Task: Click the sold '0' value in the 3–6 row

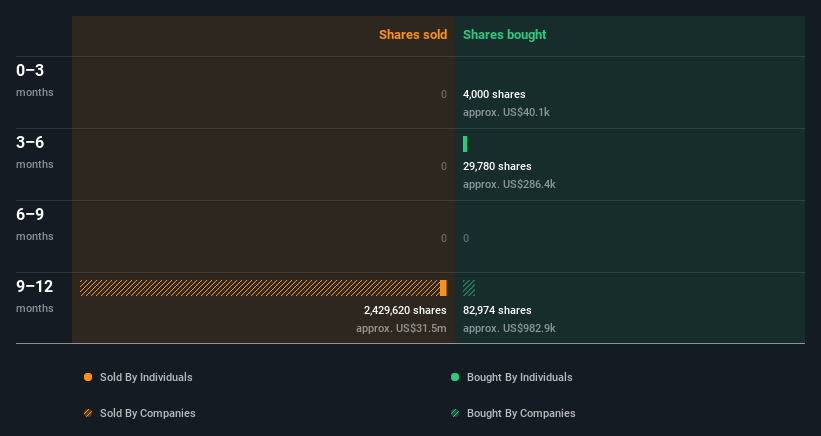Action: click(444, 166)
